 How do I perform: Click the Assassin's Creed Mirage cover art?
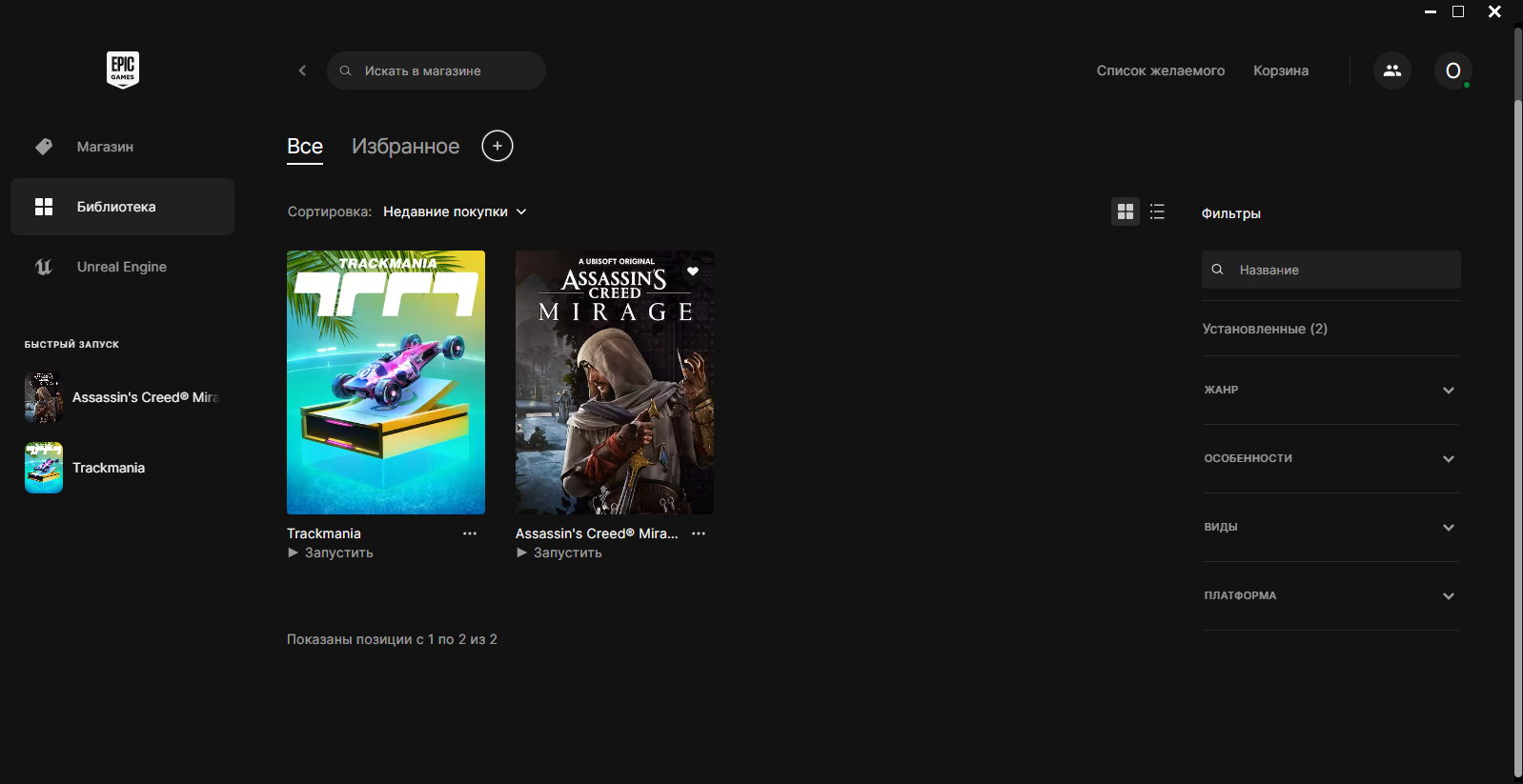[x=615, y=382]
